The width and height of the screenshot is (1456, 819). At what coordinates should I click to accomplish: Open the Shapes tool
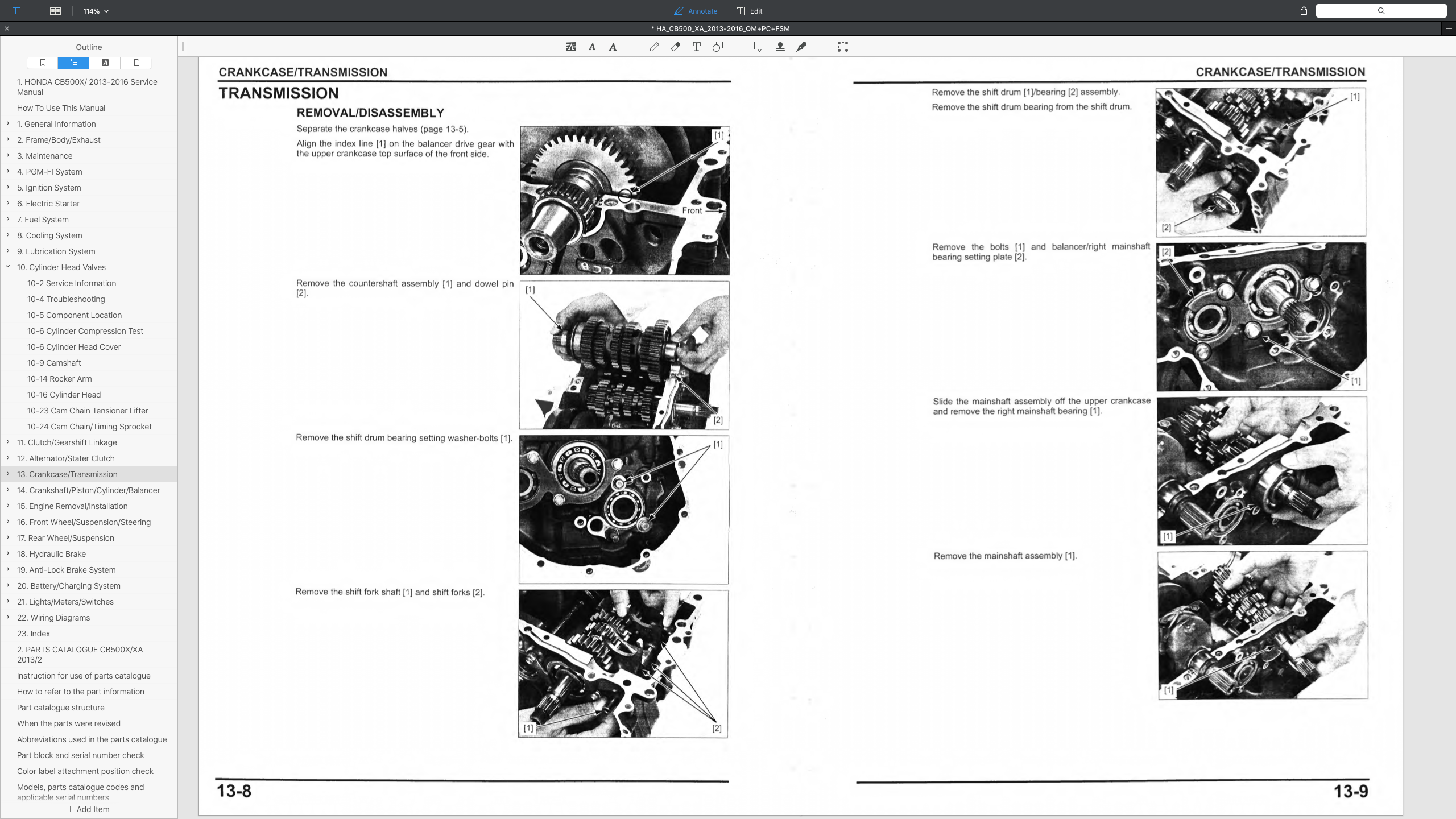coord(718,47)
